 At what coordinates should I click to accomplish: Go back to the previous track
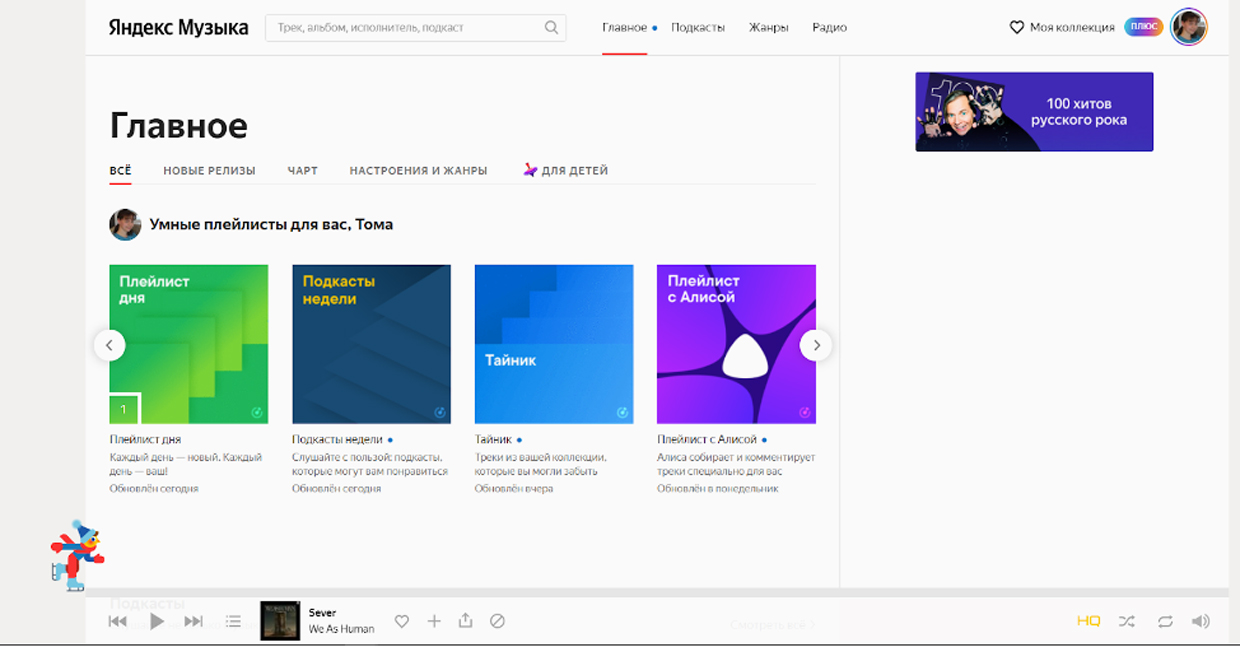[x=118, y=622]
